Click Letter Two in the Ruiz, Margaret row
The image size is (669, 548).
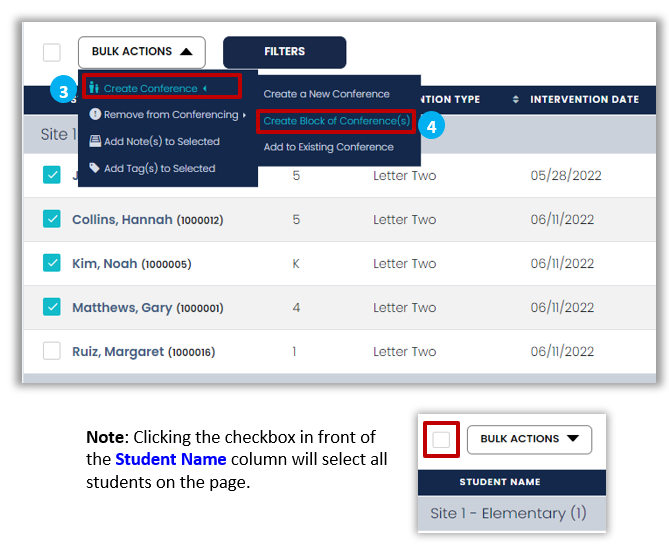[x=404, y=351]
